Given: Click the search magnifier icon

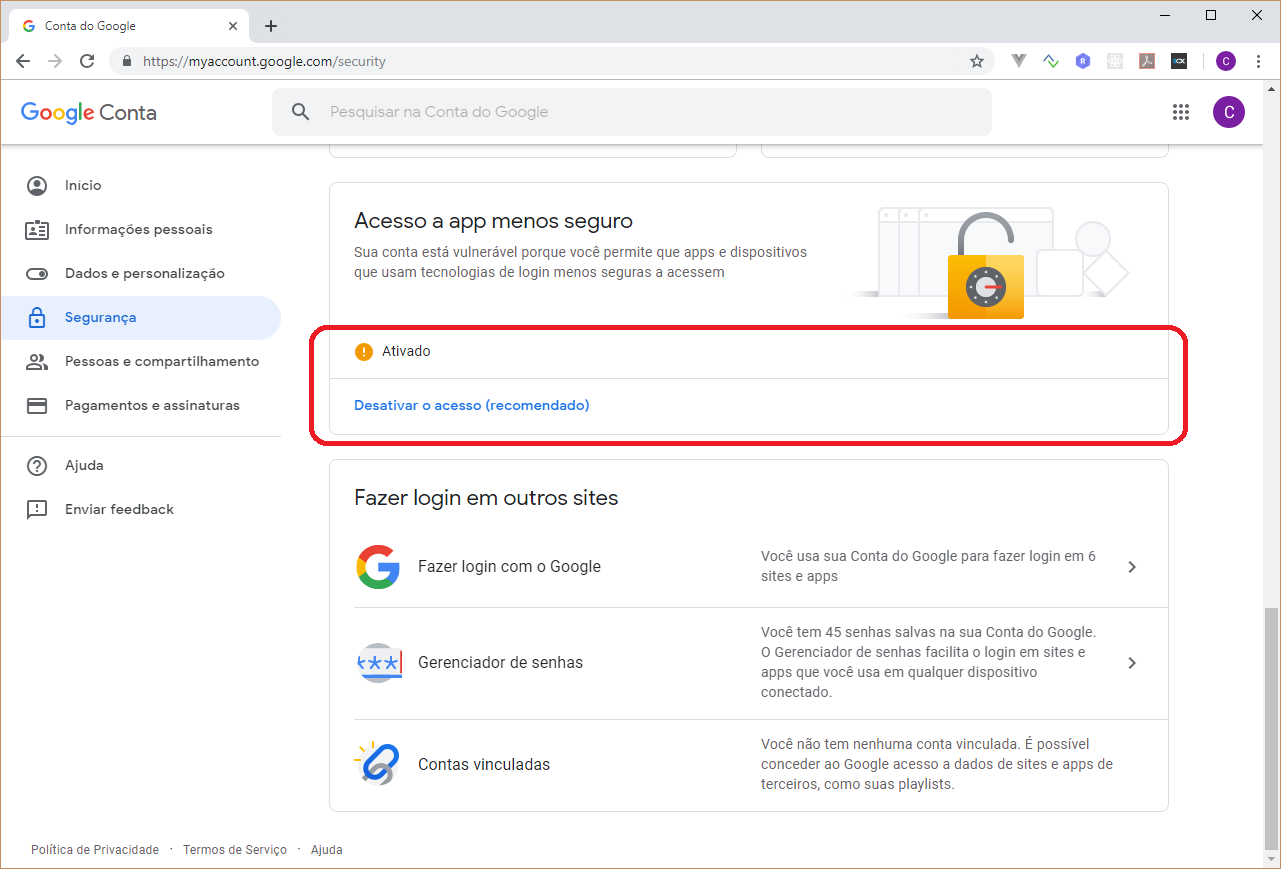Looking at the screenshot, I should click(x=301, y=112).
